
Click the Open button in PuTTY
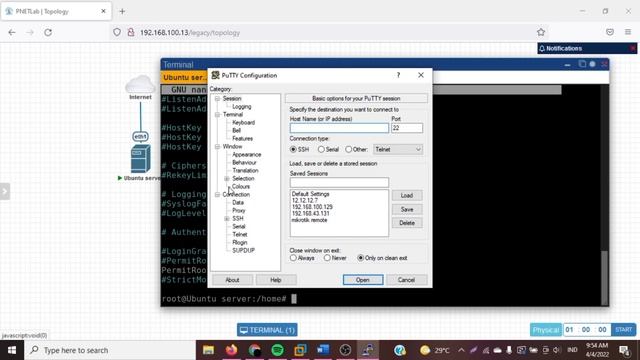pyautogui.click(x=363, y=280)
